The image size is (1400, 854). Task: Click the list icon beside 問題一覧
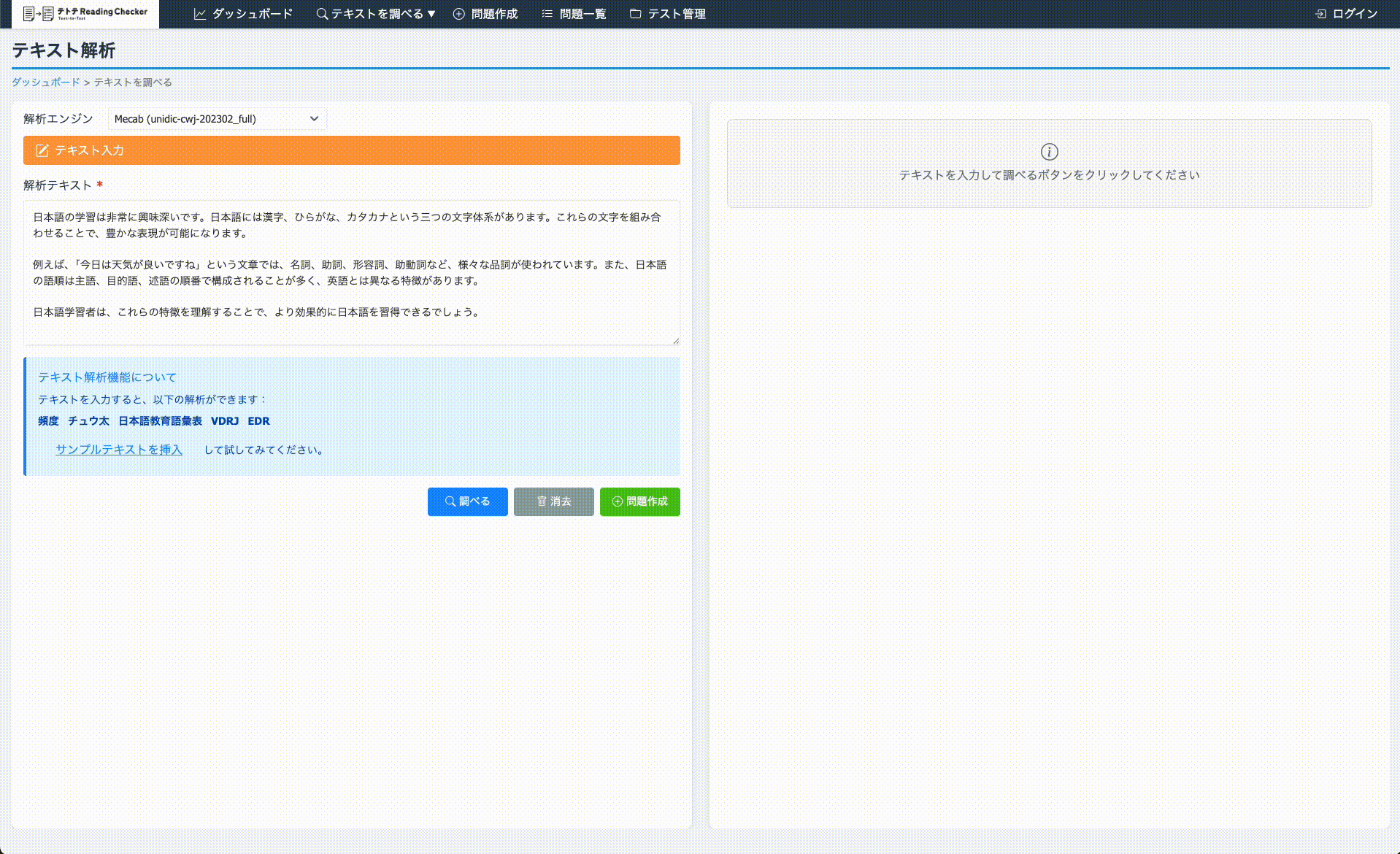pyautogui.click(x=547, y=14)
